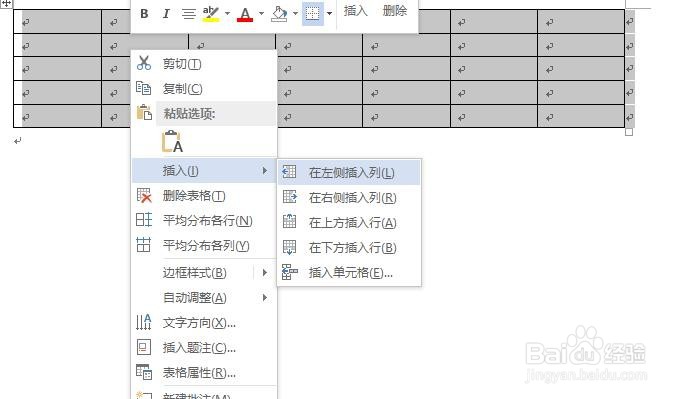Expand the arrow next to 边框样式(B)
This screenshot has height=399, width=685.
coord(265,273)
